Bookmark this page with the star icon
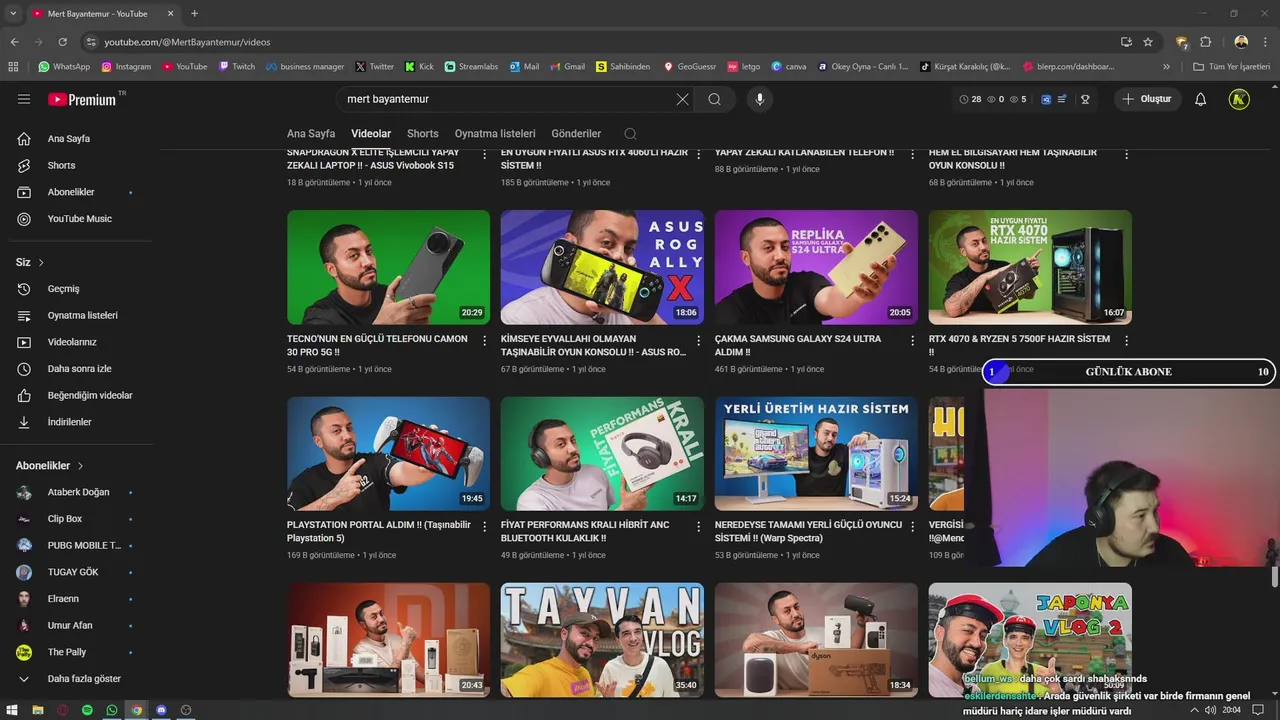Image resolution: width=1280 pixels, height=720 pixels. [1148, 42]
